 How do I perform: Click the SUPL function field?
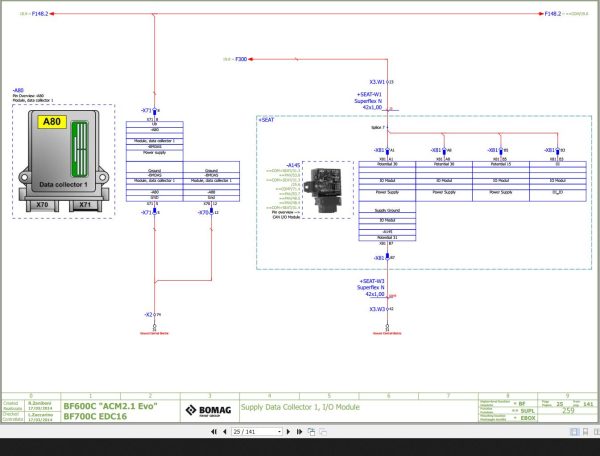[527, 411]
